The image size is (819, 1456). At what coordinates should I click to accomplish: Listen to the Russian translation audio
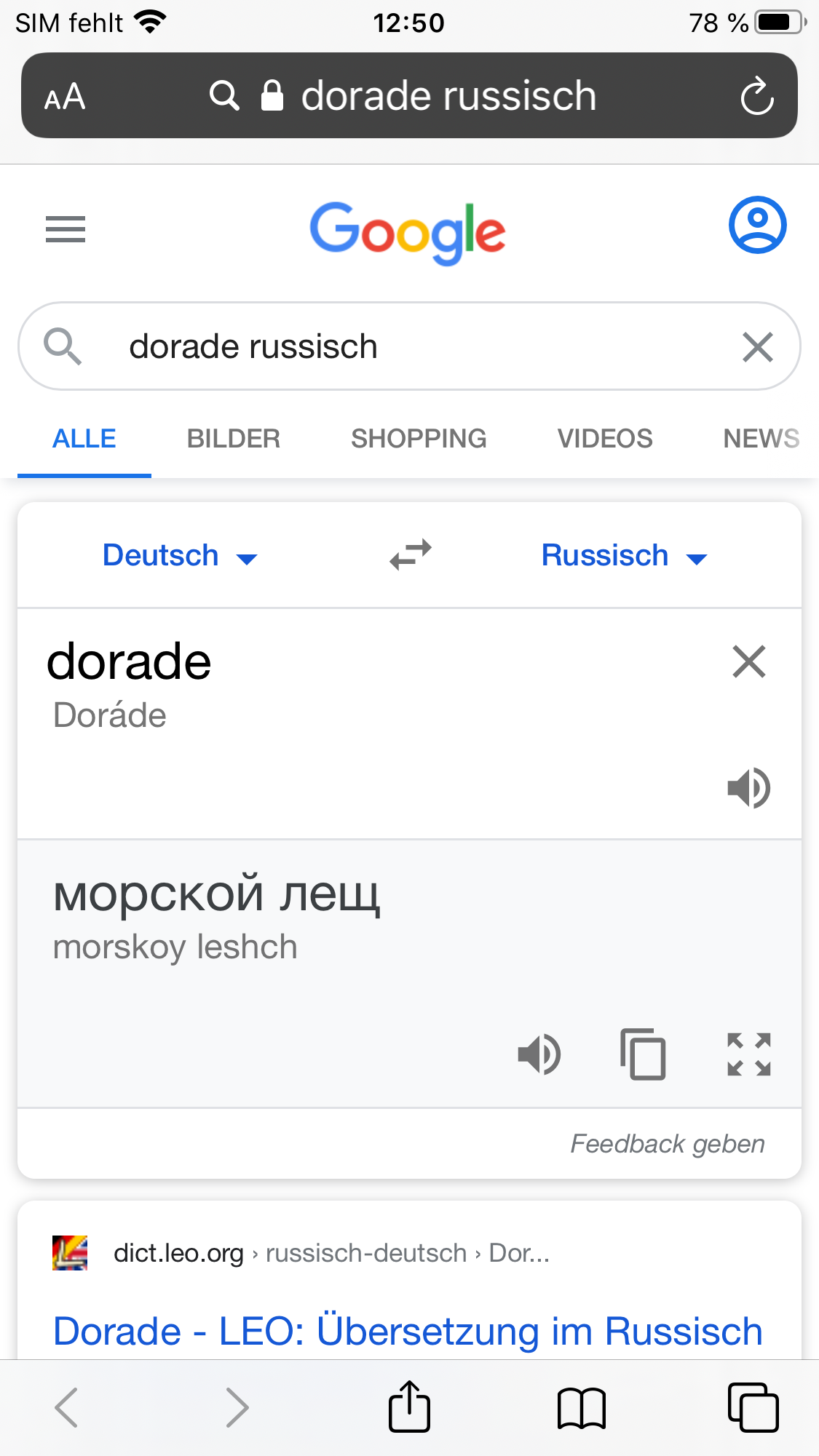[x=539, y=1054]
